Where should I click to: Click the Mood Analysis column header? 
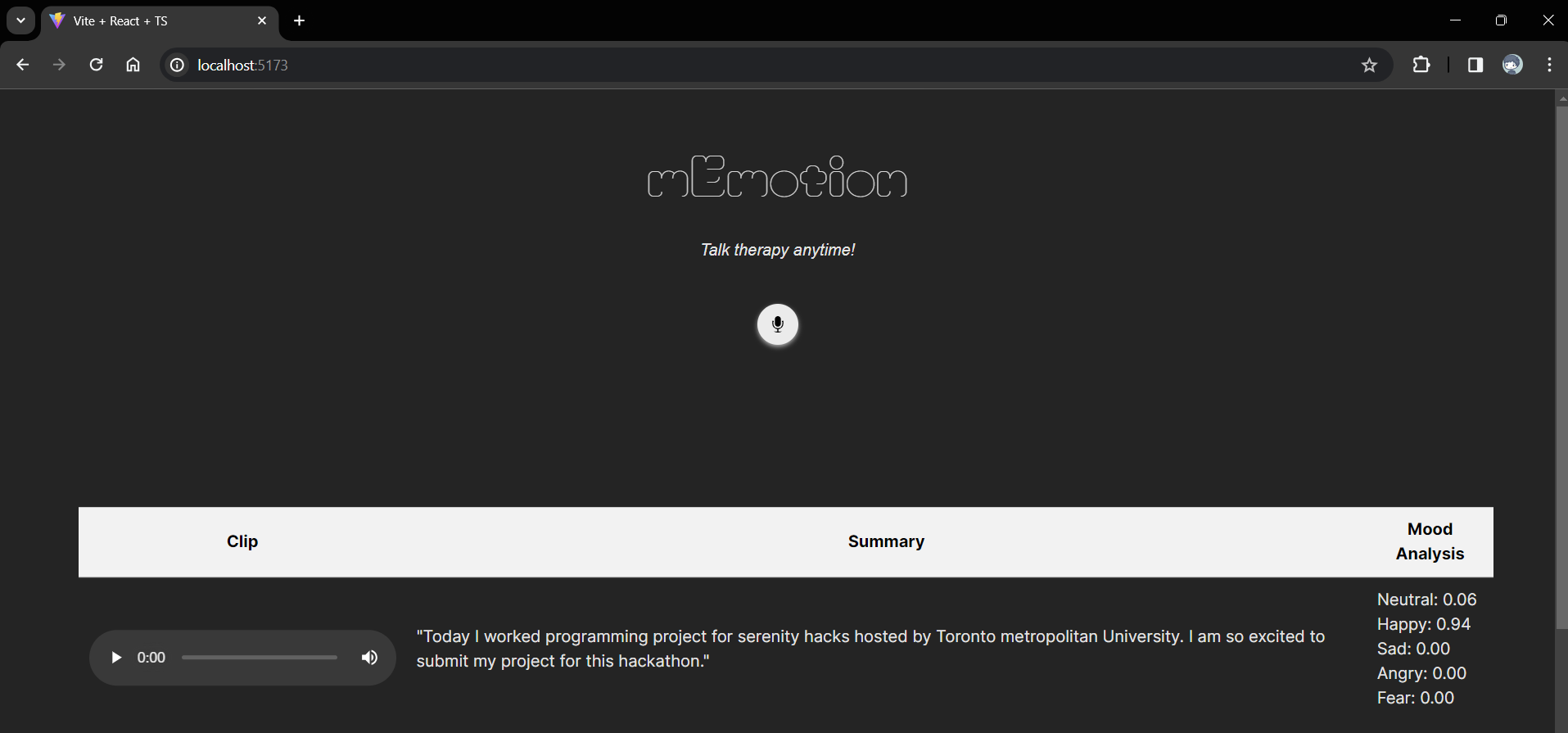(x=1430, y=541)
